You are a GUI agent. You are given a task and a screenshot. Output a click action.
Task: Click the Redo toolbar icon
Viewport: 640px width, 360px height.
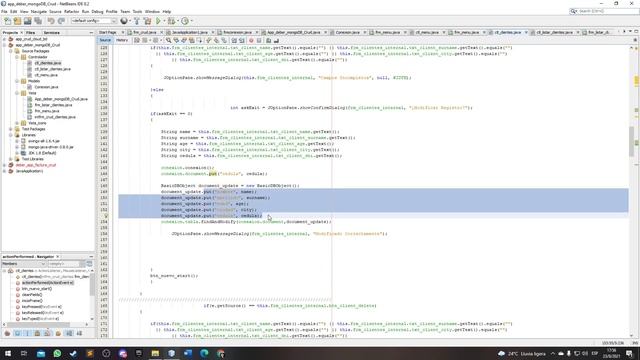click(61, 21)
